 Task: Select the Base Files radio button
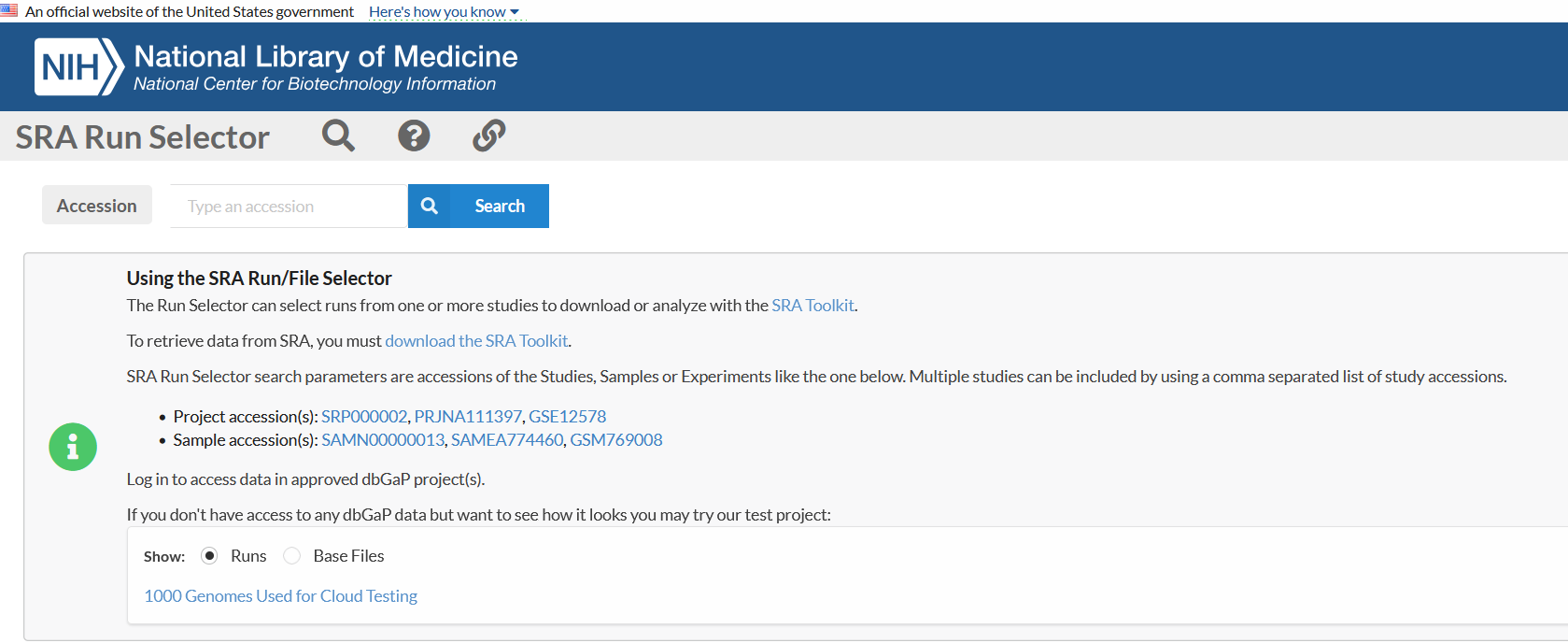(292, 556)
